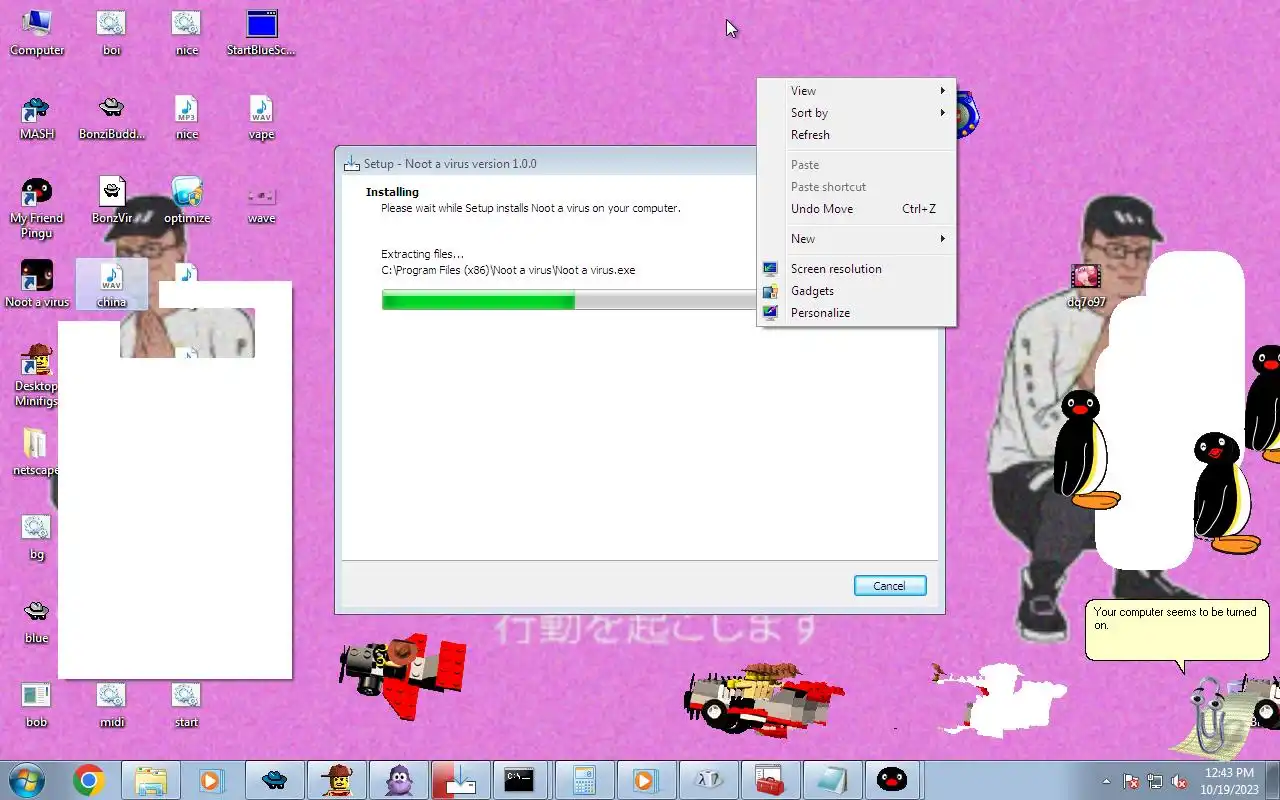
Task: Select the My Friend Pingu icon
Action: pyautogui.click(x=37, y=208)
